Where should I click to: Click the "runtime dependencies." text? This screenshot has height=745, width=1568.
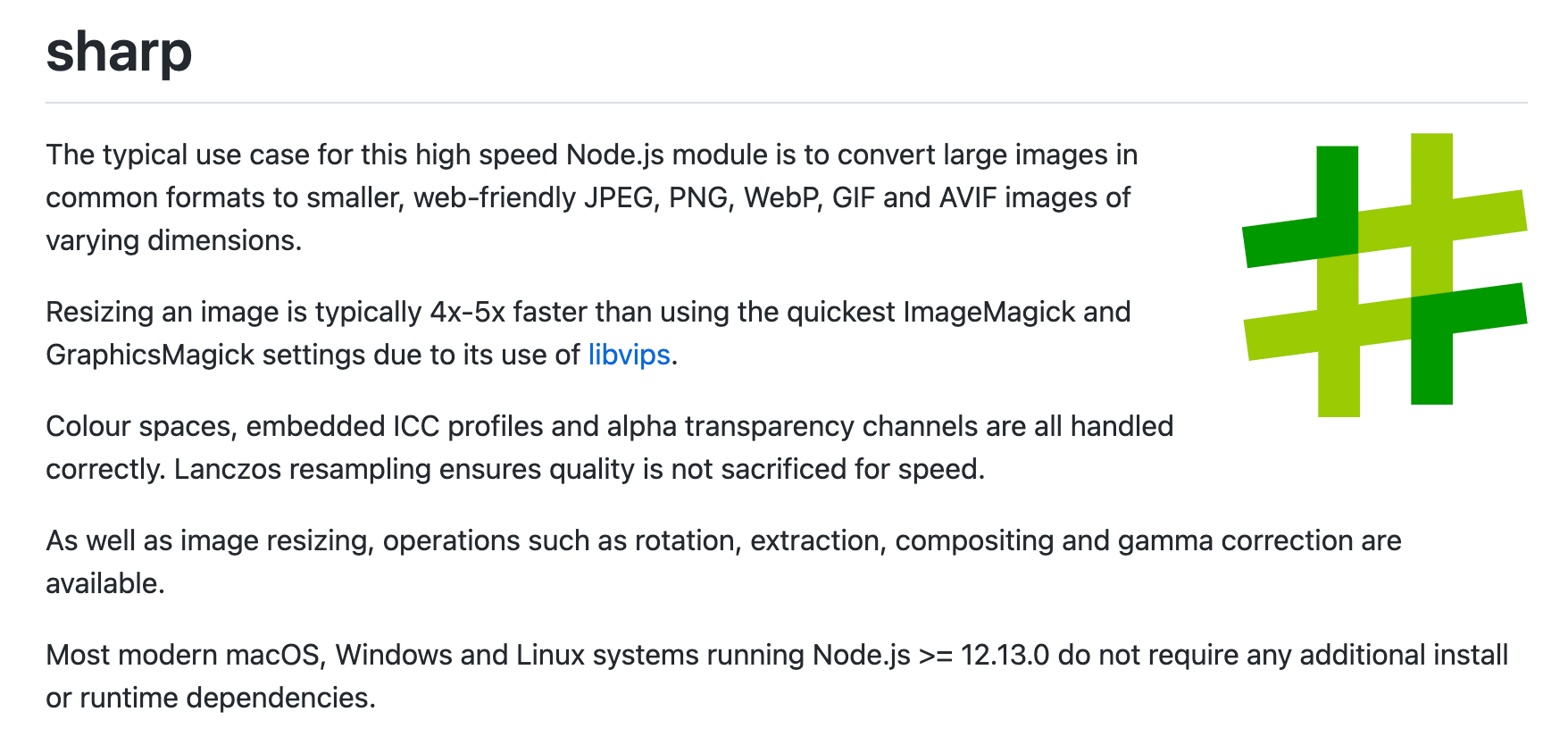[x=228, y=698]
